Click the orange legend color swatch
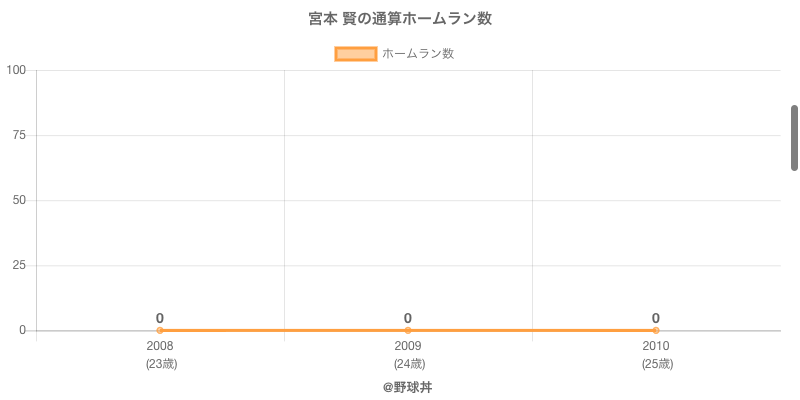Viewport: 800px width, 400px height. pos(355,54)
